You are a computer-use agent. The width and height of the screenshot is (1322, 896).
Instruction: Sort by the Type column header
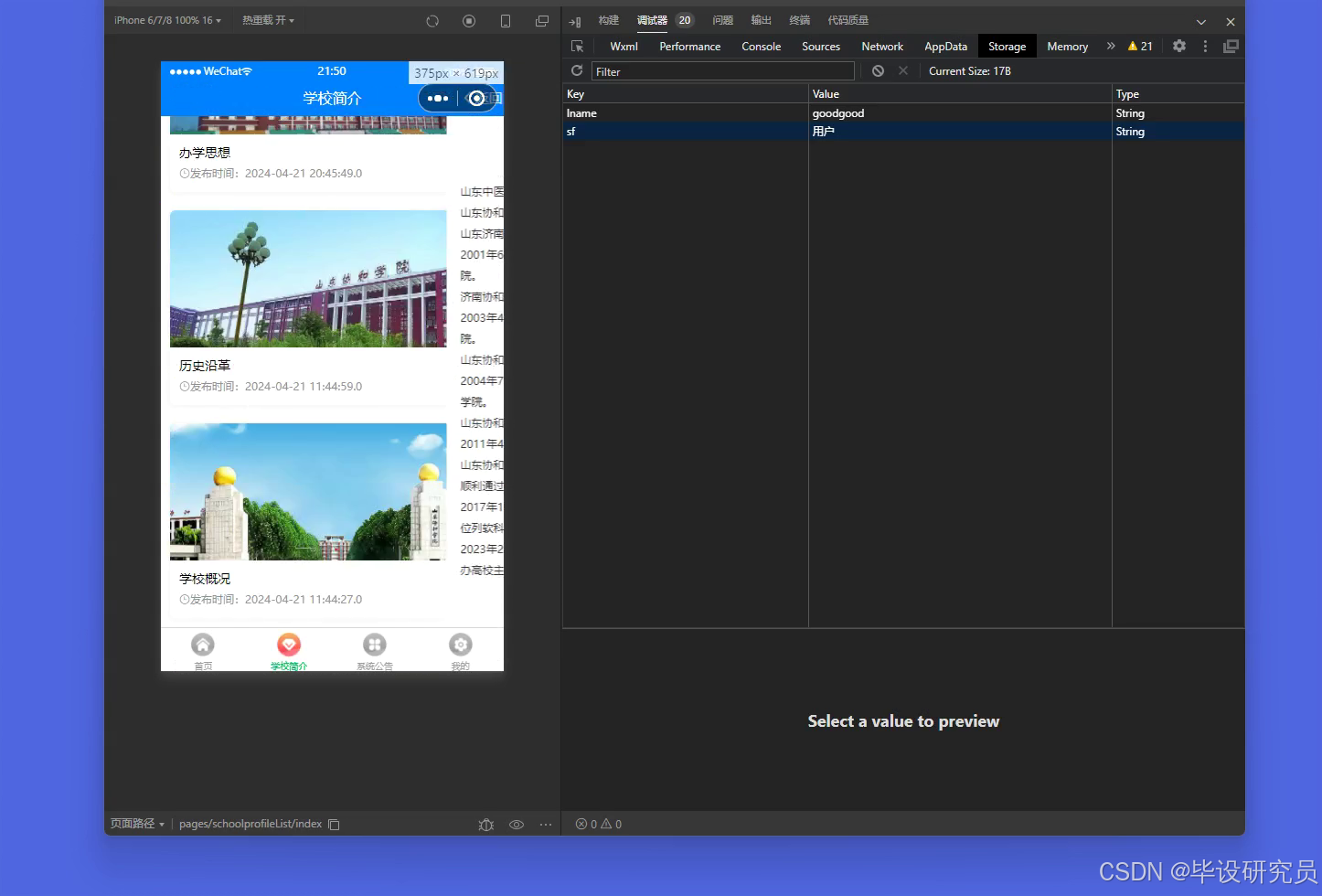pyautogui.click(x=1178, y=94)
